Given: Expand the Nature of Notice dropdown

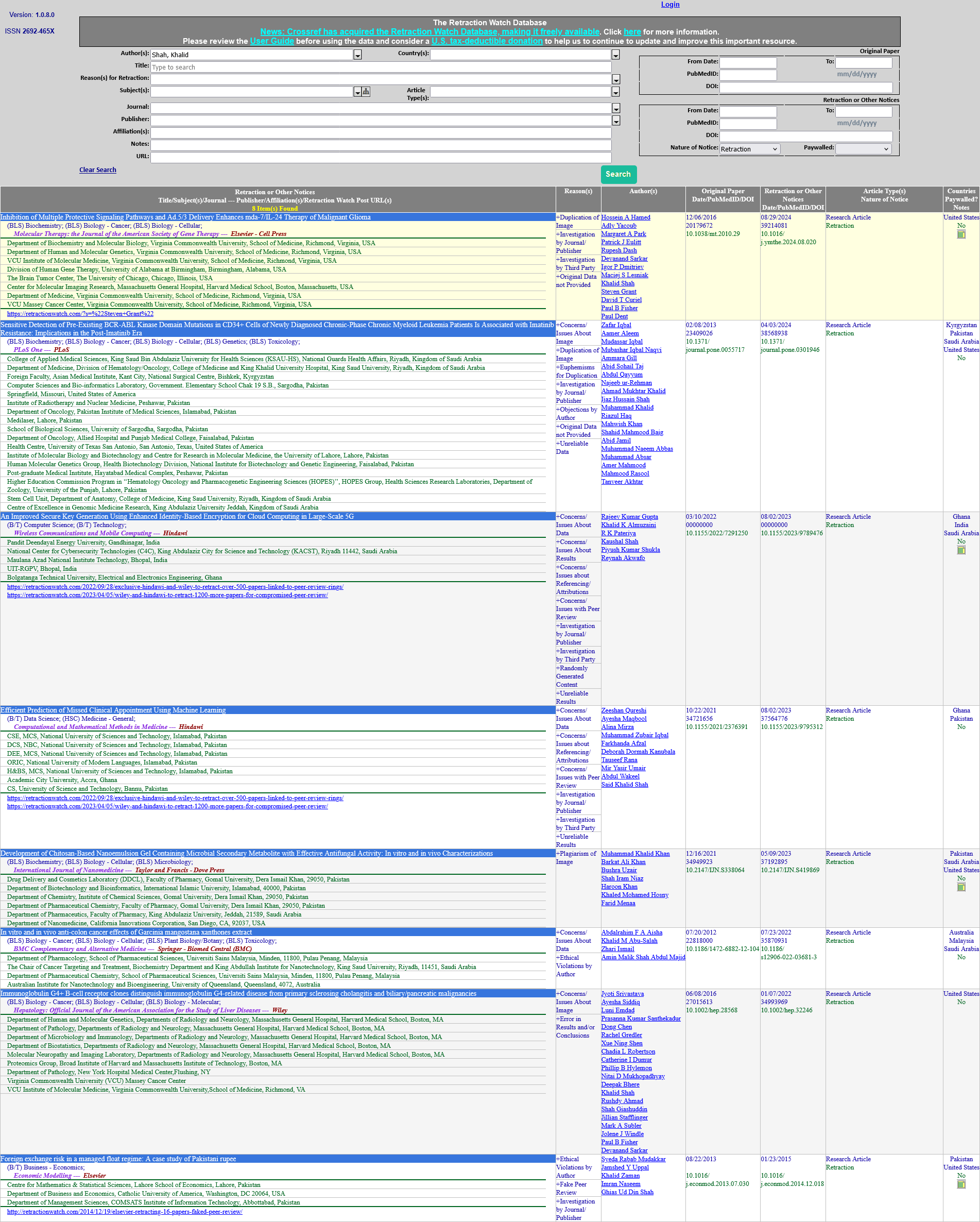Looking at the screenshot, I should pos(749,149).
